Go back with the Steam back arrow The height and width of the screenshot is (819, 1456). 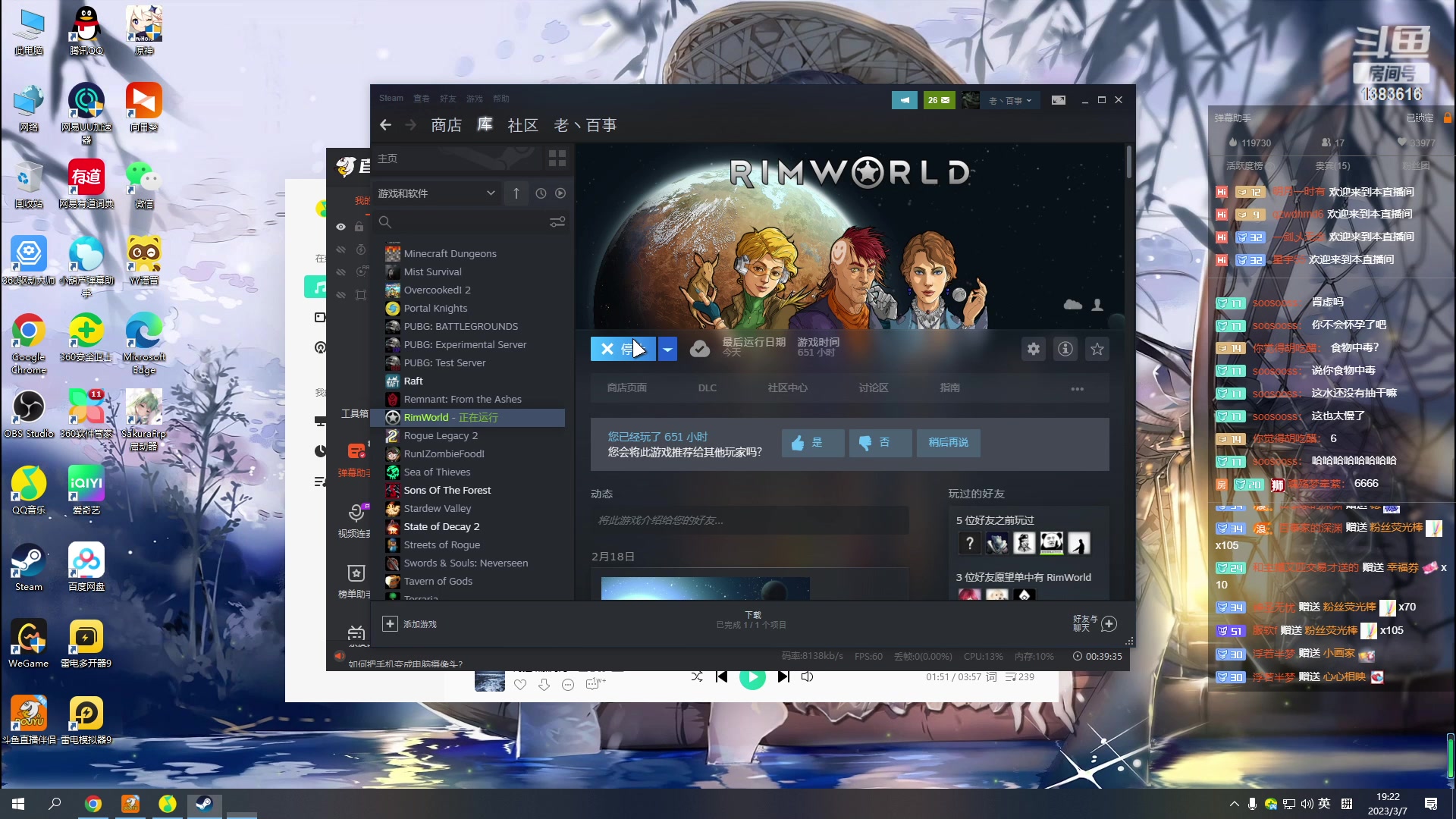(x=385, y=125)
